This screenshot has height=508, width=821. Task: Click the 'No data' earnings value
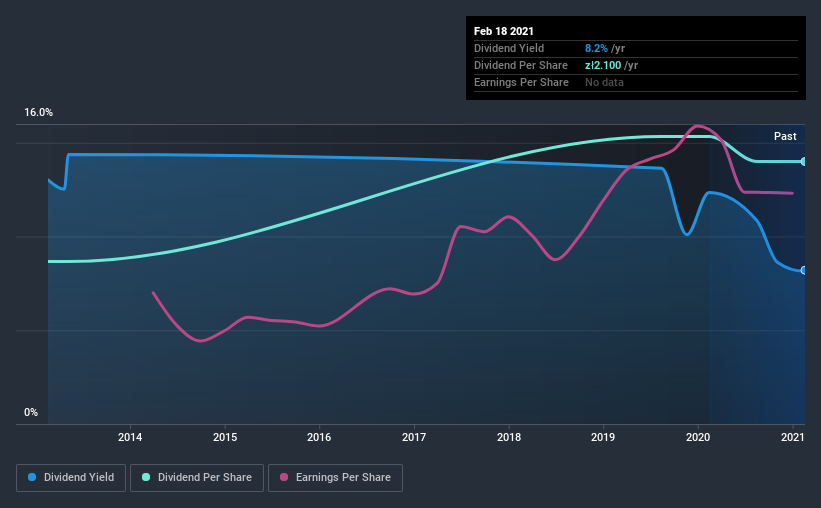click(604, 82)
